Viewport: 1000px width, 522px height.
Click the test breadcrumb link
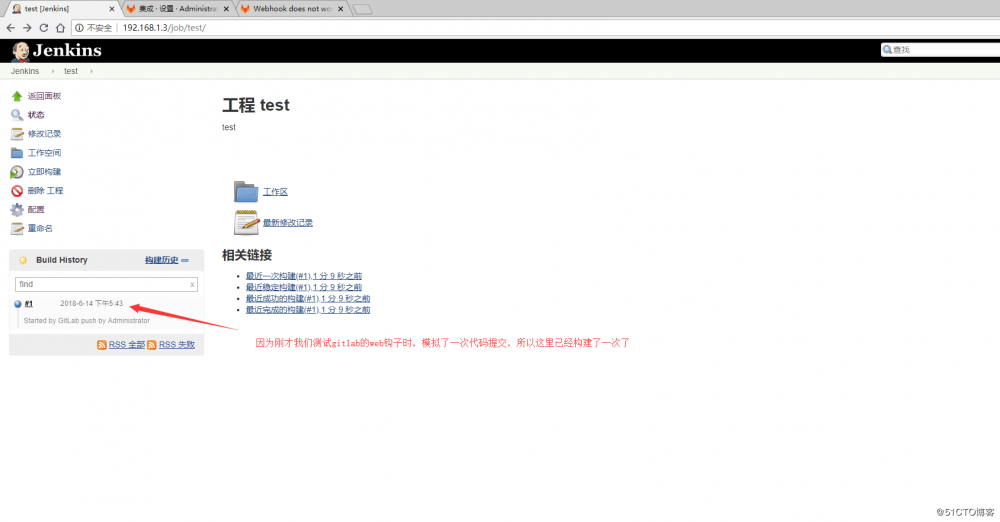click(71, 71)
